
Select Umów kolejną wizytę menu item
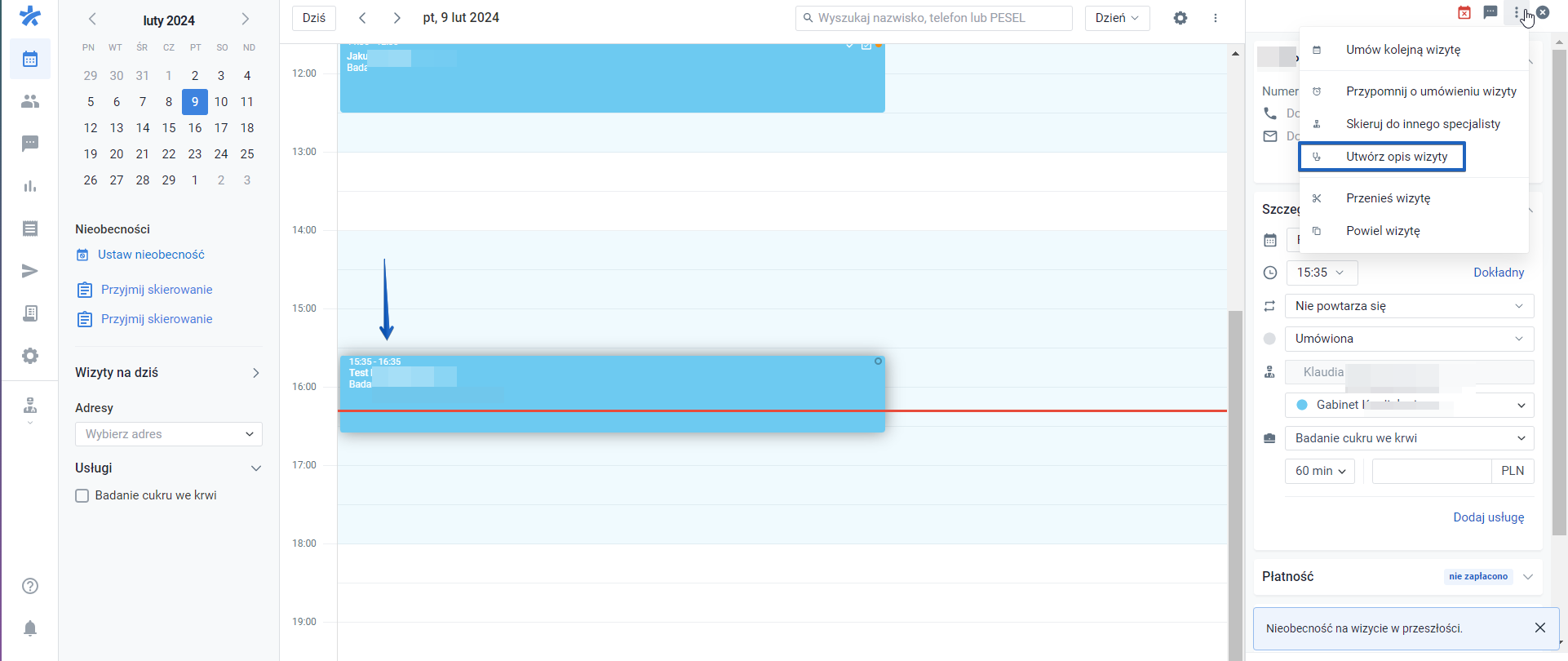point(1414,50)
